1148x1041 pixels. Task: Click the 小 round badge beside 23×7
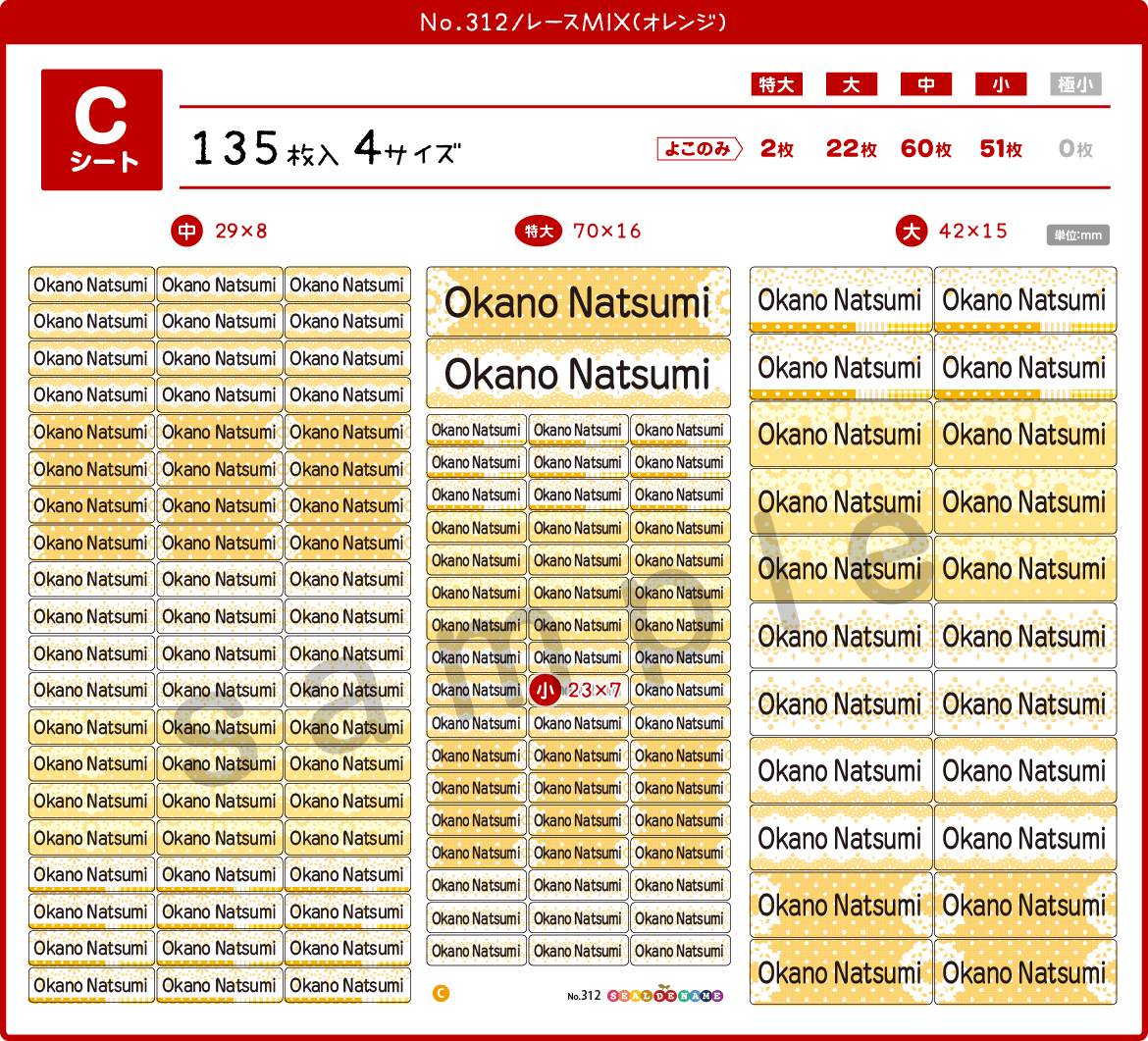[x=545, y=690]
